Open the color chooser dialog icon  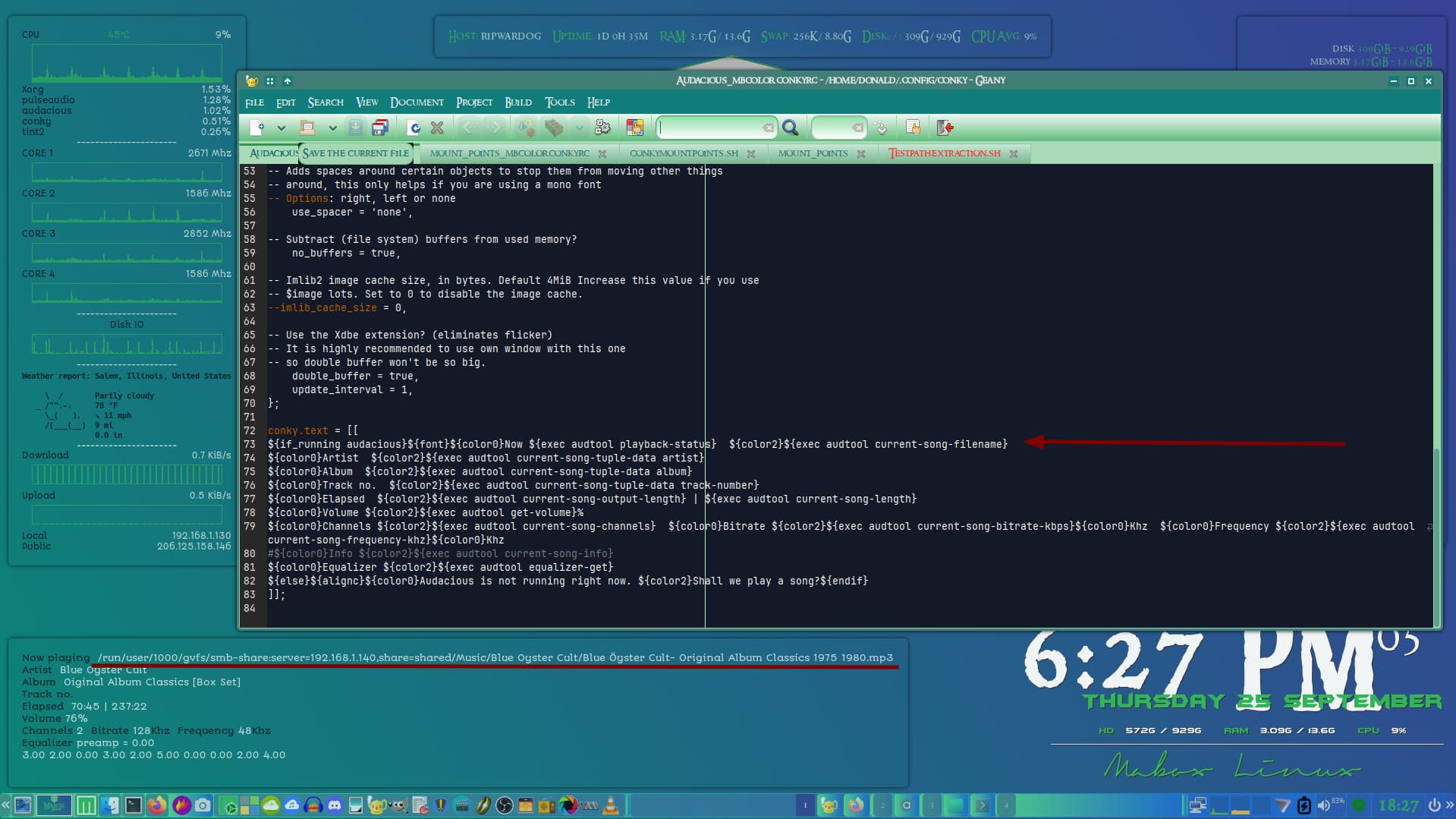tap(635, 128)
